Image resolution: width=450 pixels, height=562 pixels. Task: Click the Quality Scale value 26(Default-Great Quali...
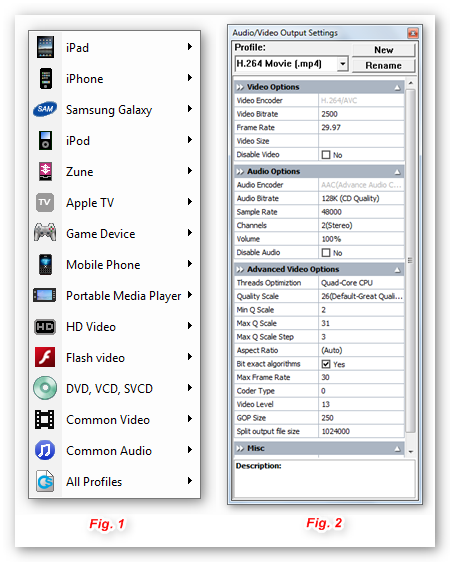tap(361, 296)
